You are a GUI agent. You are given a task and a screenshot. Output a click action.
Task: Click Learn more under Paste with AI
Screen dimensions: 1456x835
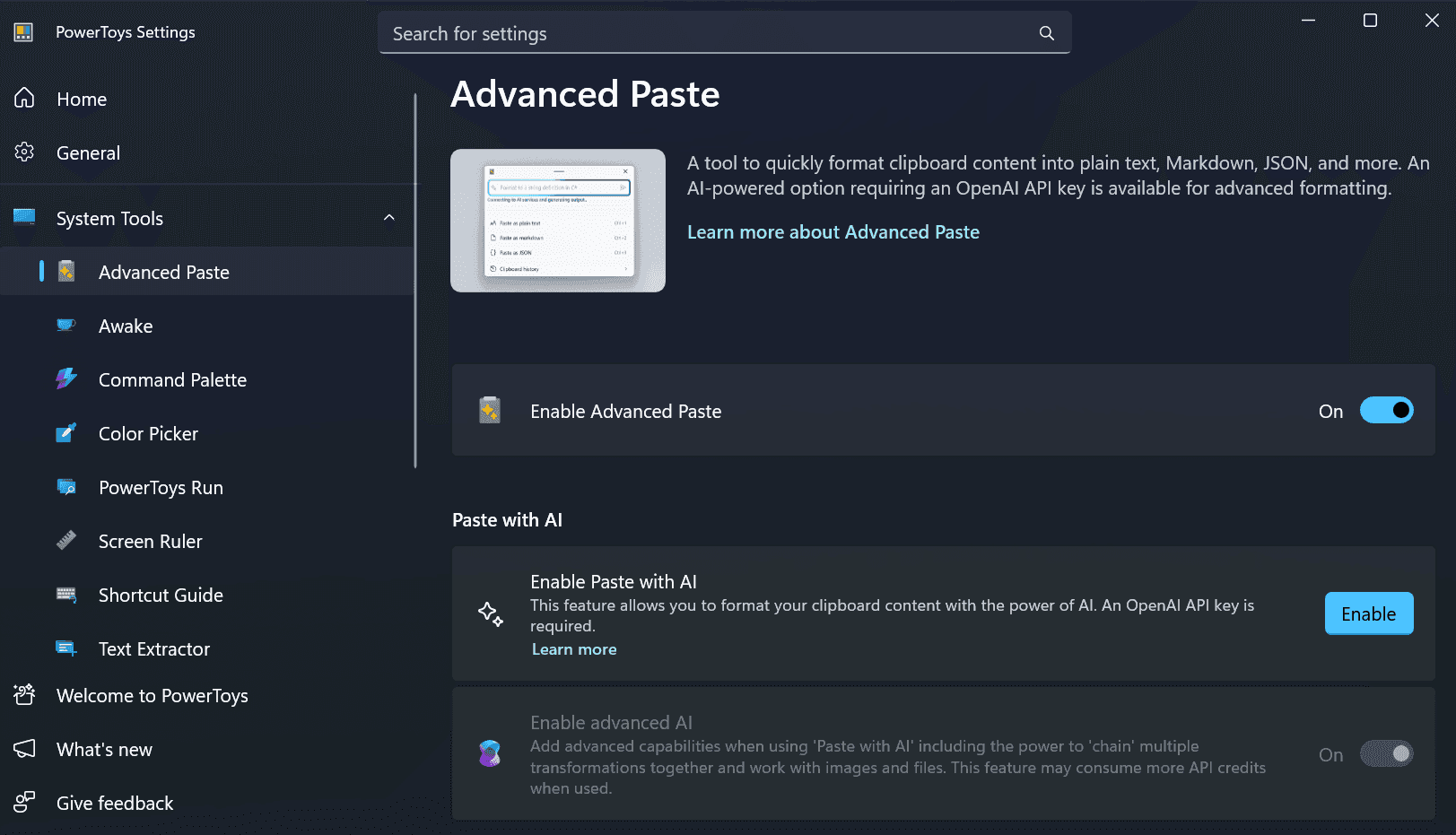point(574,649)
